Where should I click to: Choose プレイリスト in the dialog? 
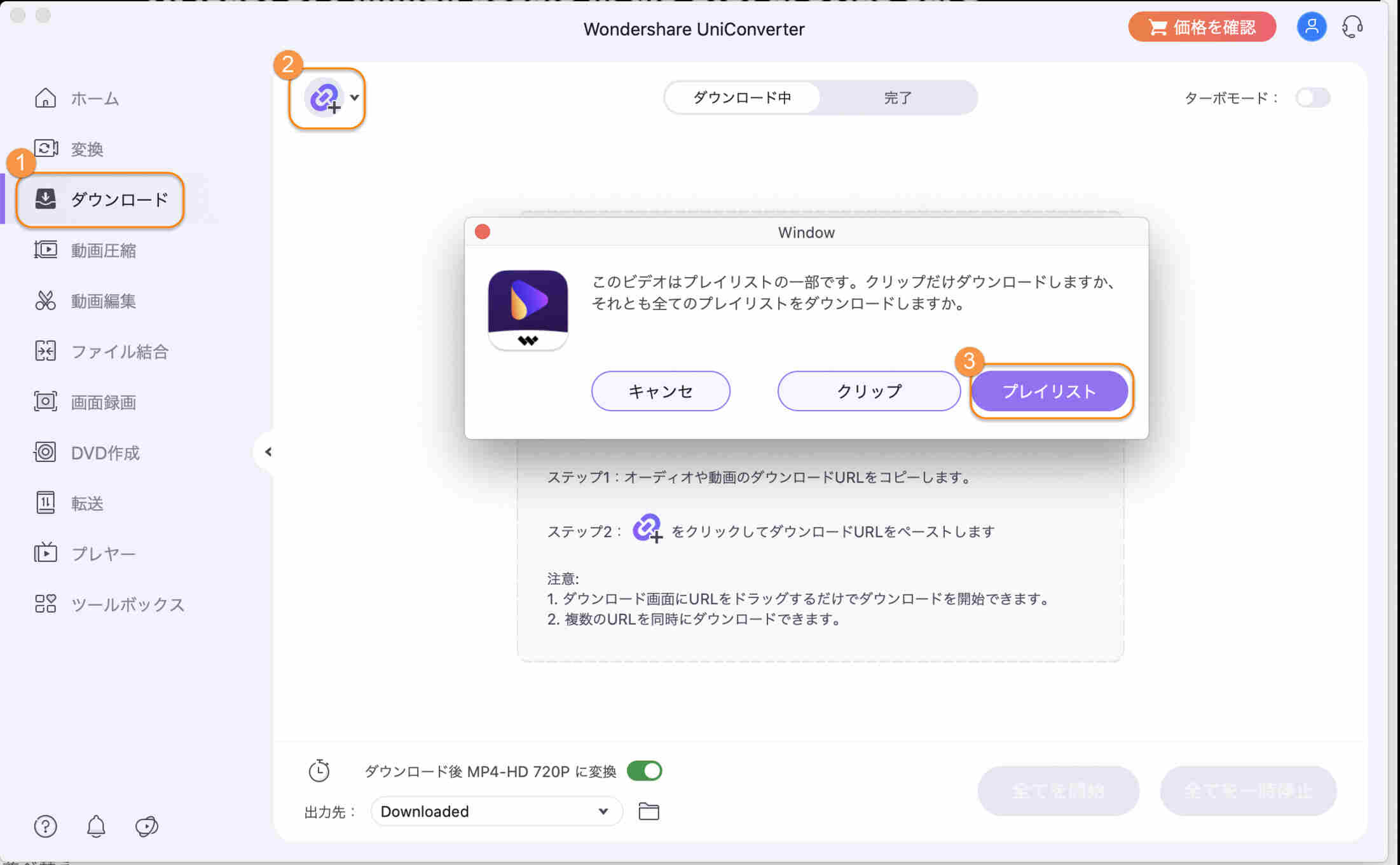[1050, 391]
